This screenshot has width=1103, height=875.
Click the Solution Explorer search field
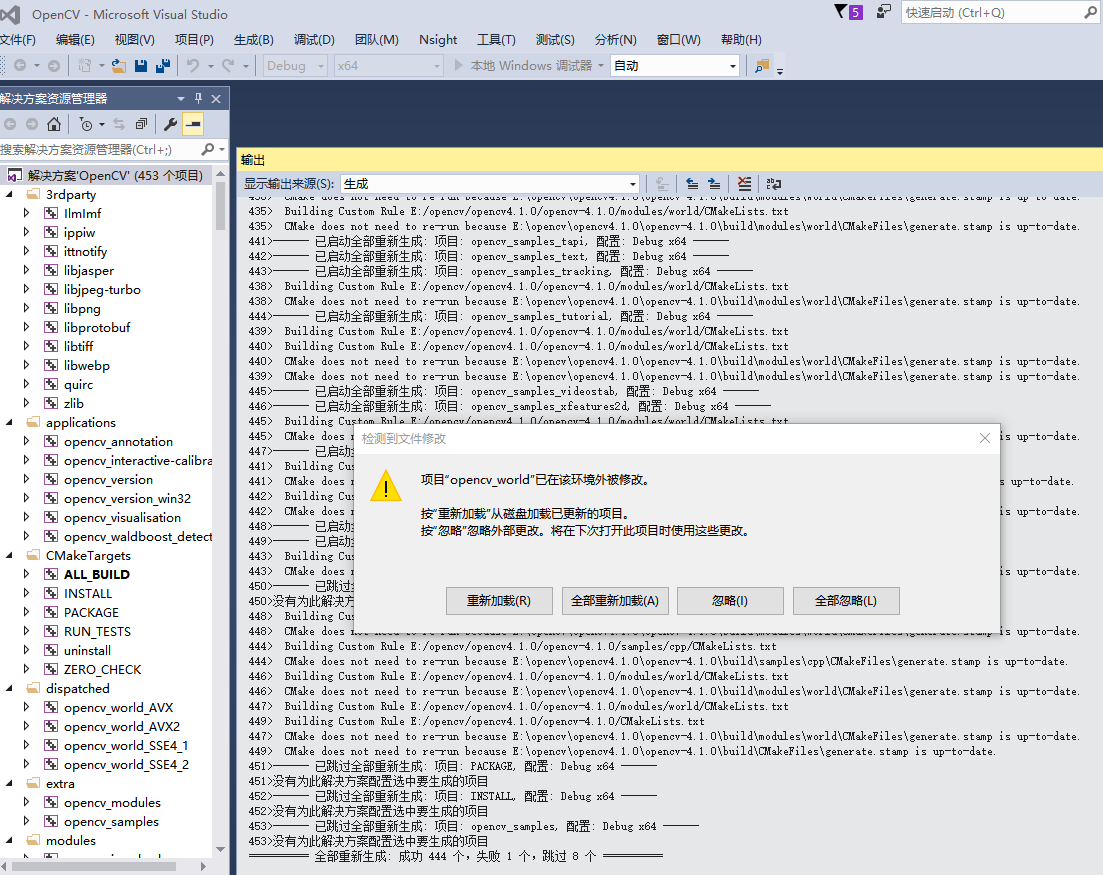coord(98,149)
